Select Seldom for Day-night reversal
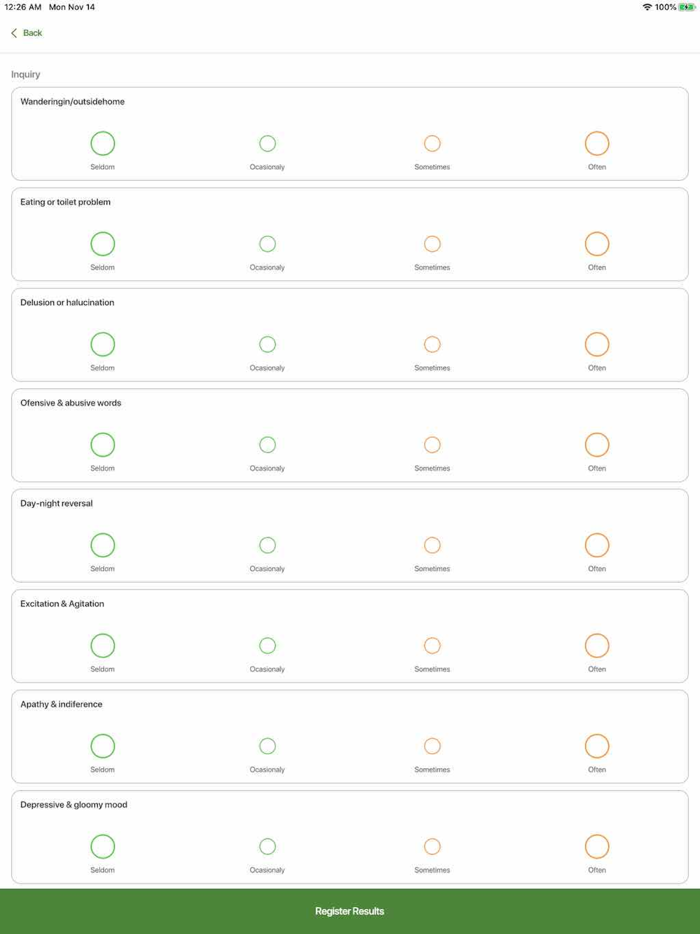700x934 pixels. [x=103, y=545]
